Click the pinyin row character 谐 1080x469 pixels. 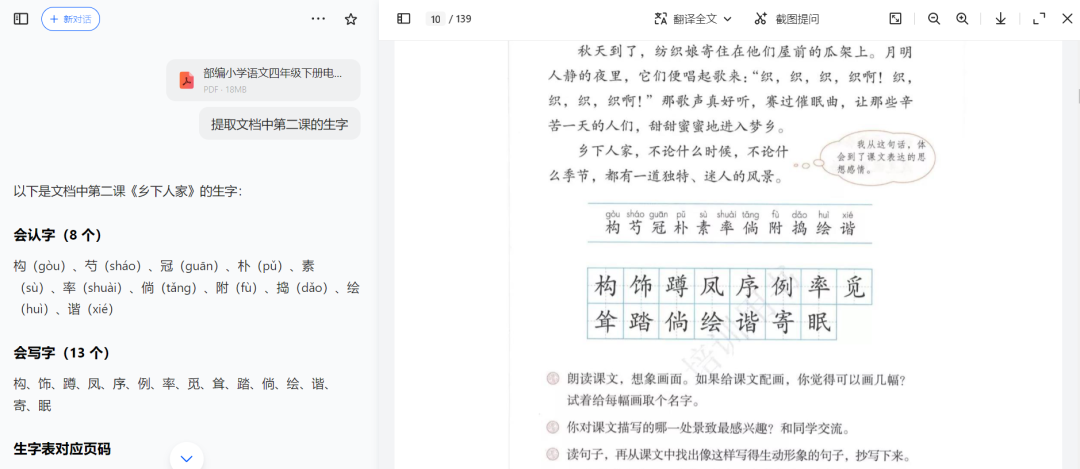848,228
